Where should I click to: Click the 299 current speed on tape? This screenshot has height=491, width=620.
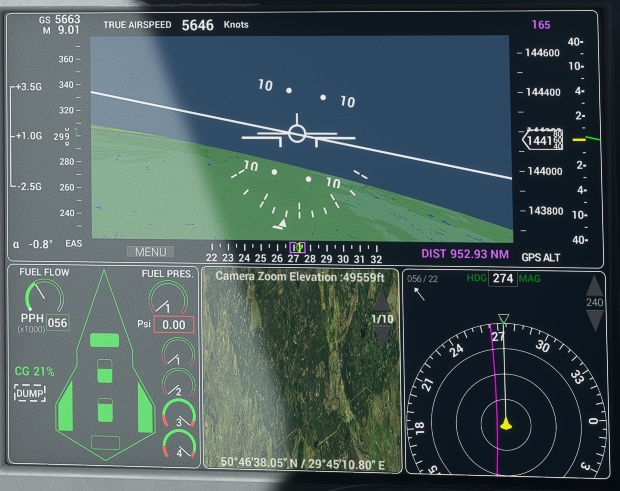pyautogui.click(x=61, y=136)
